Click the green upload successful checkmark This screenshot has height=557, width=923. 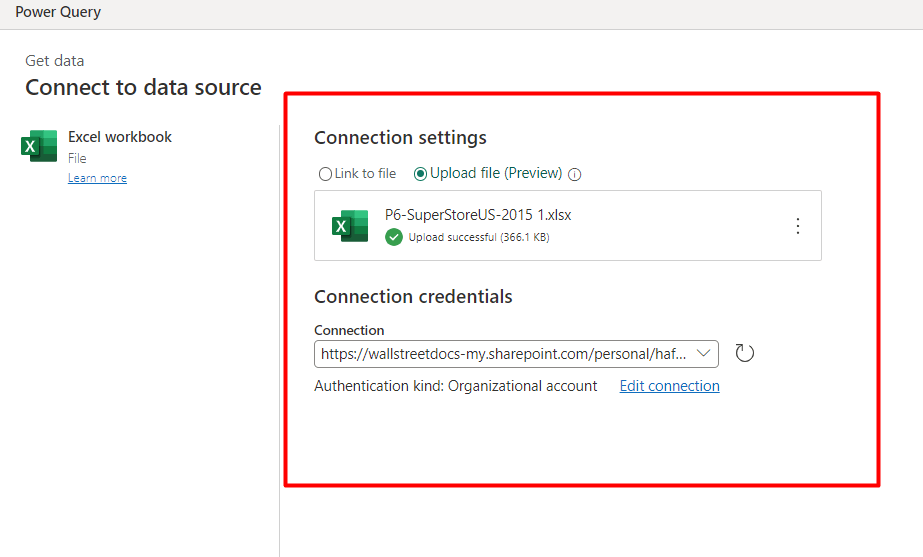click(394, 237)
